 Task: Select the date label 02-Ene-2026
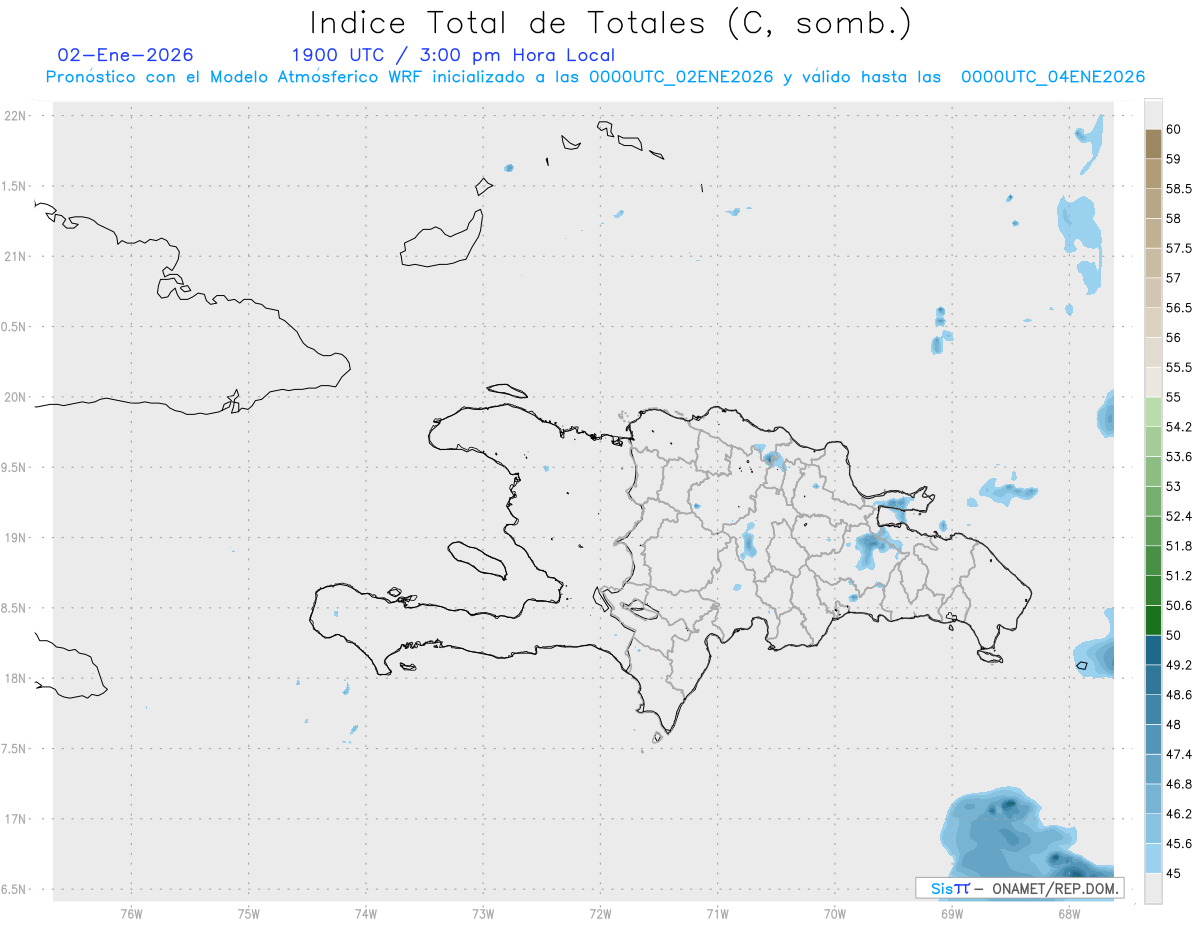point(126,56)
